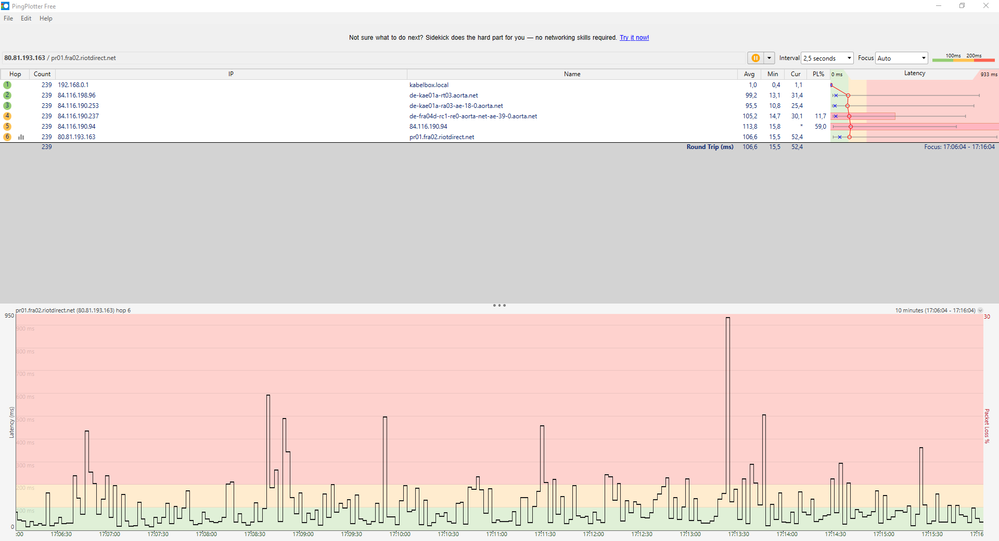Click the 933 ms max latency label
Viewport: 999px width, 541px height.
click(989, 75)
